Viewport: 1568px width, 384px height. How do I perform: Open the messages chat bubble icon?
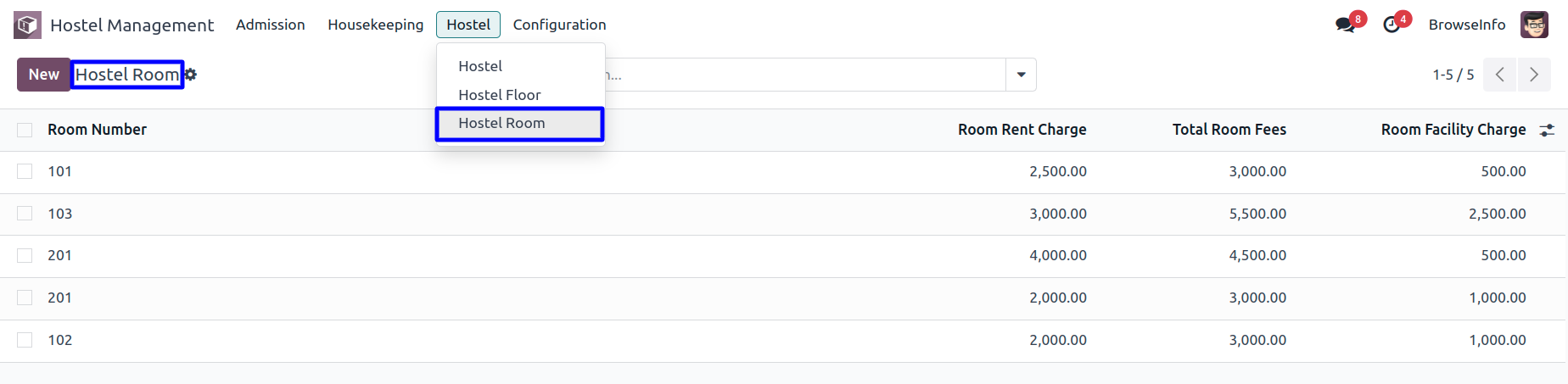(1345, 25)
